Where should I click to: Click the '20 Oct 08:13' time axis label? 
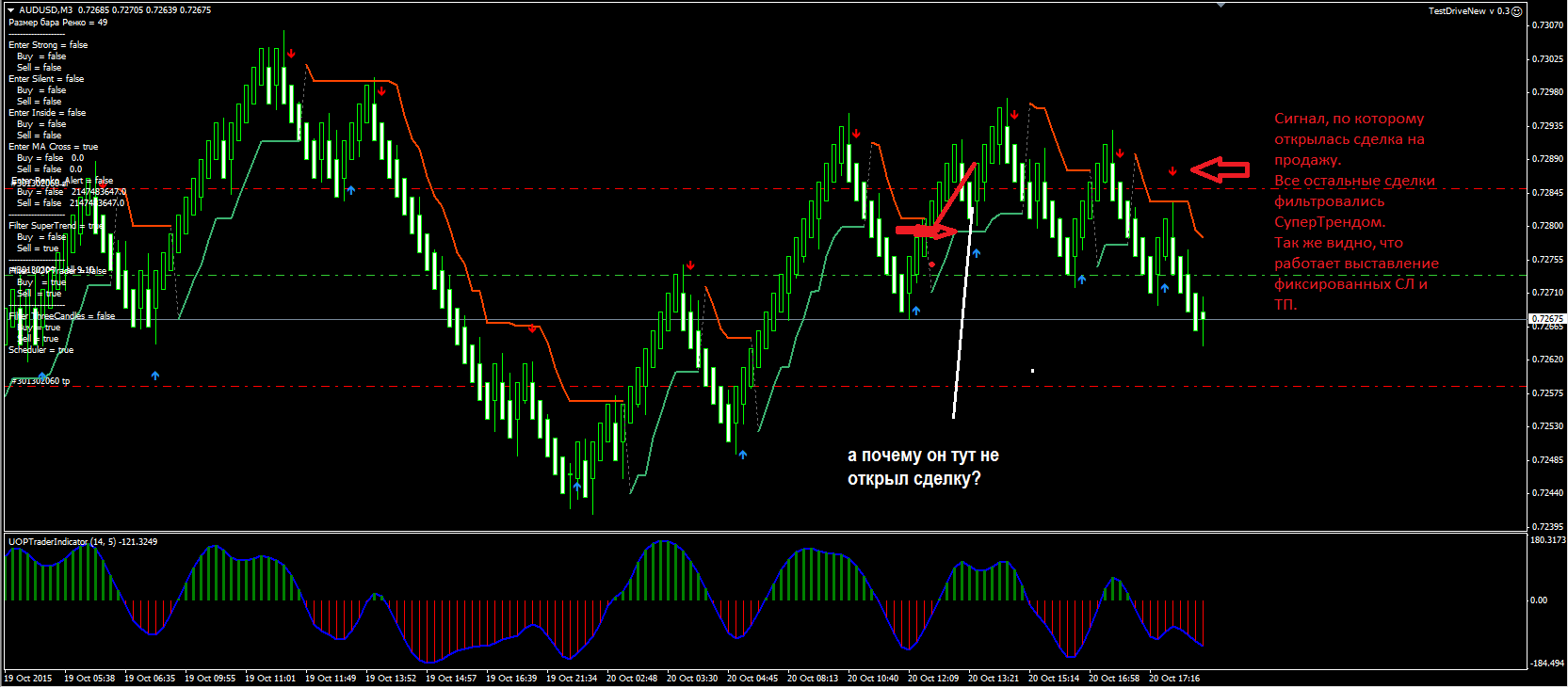pos(813,679)
